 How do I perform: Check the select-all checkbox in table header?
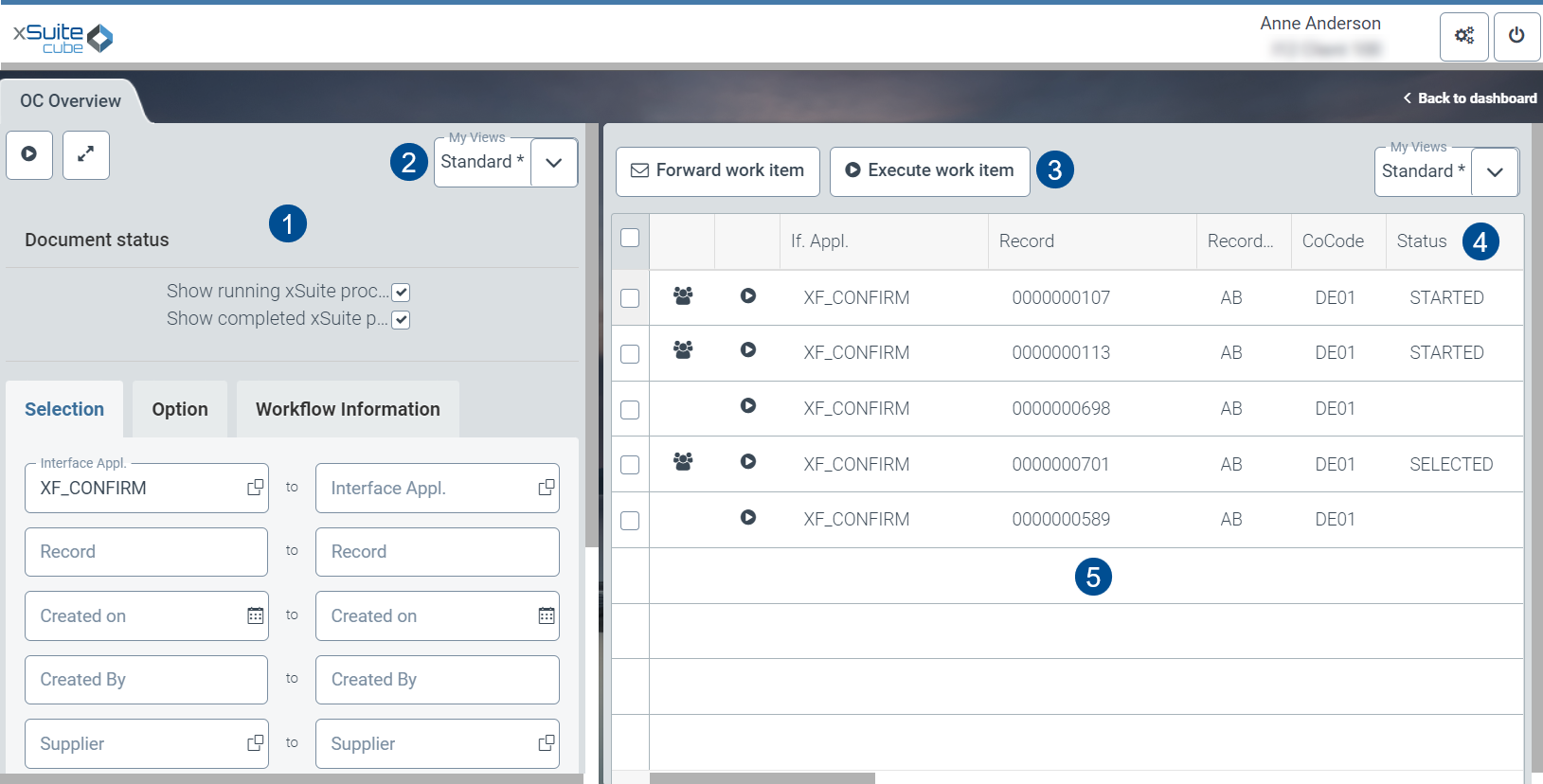tap(630, 239)
